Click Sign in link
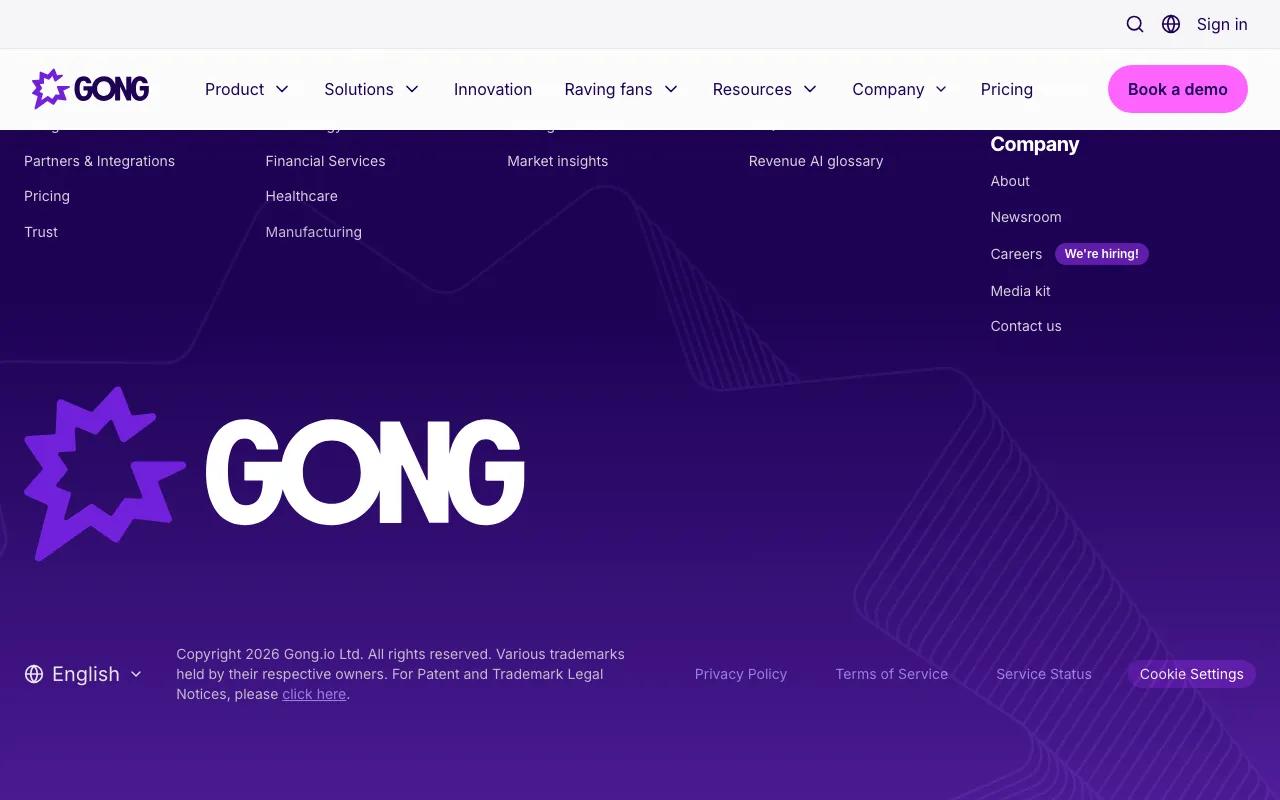 [x=1222, y=24]
